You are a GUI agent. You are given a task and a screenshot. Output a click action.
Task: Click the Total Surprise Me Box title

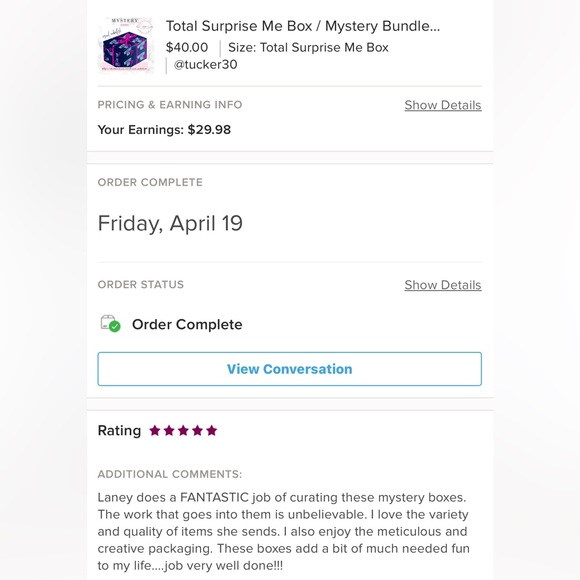[x=303, y=26]
